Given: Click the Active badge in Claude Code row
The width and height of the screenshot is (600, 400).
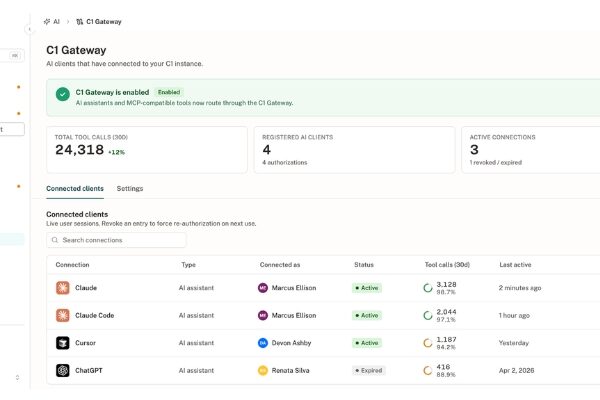Looking at the screenshot, I should 367,315.
